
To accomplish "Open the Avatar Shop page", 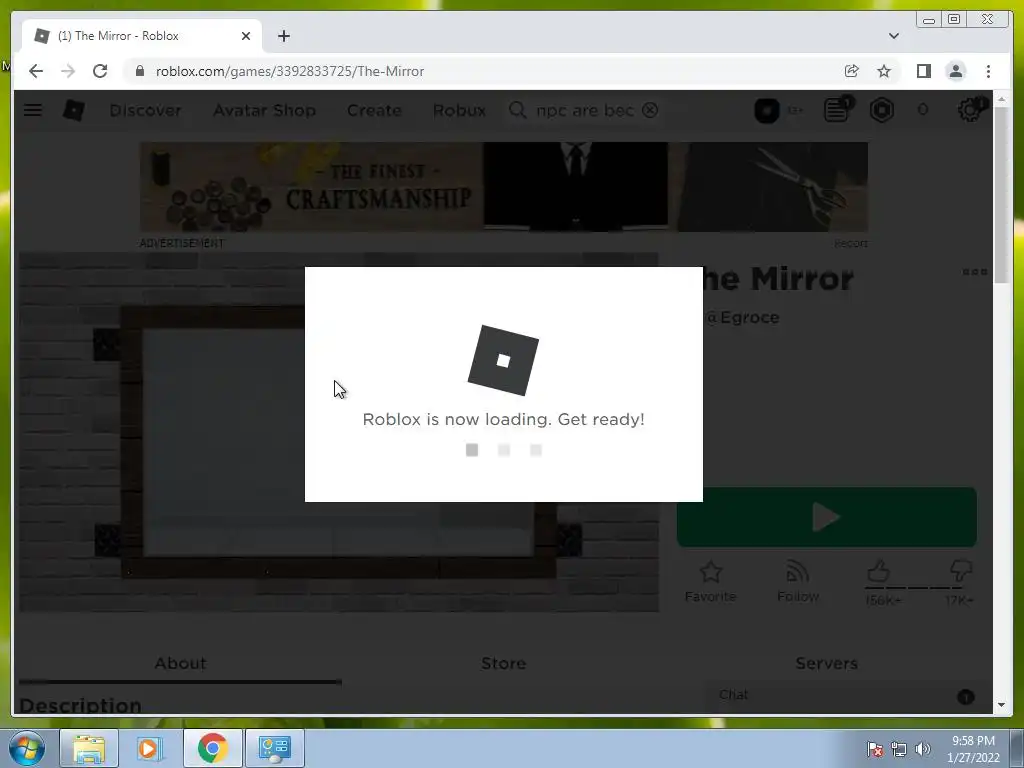I will pos(264,110).
